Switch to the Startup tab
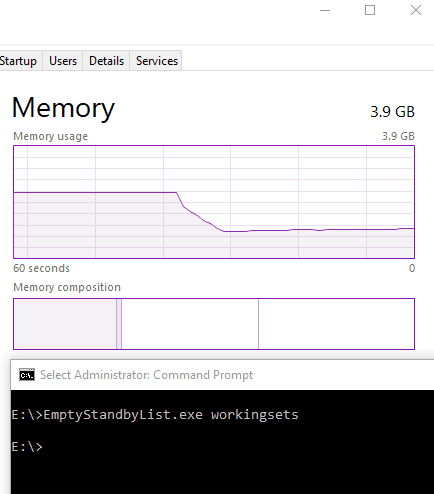Viewport: 434px width, 494px height. 20,61
